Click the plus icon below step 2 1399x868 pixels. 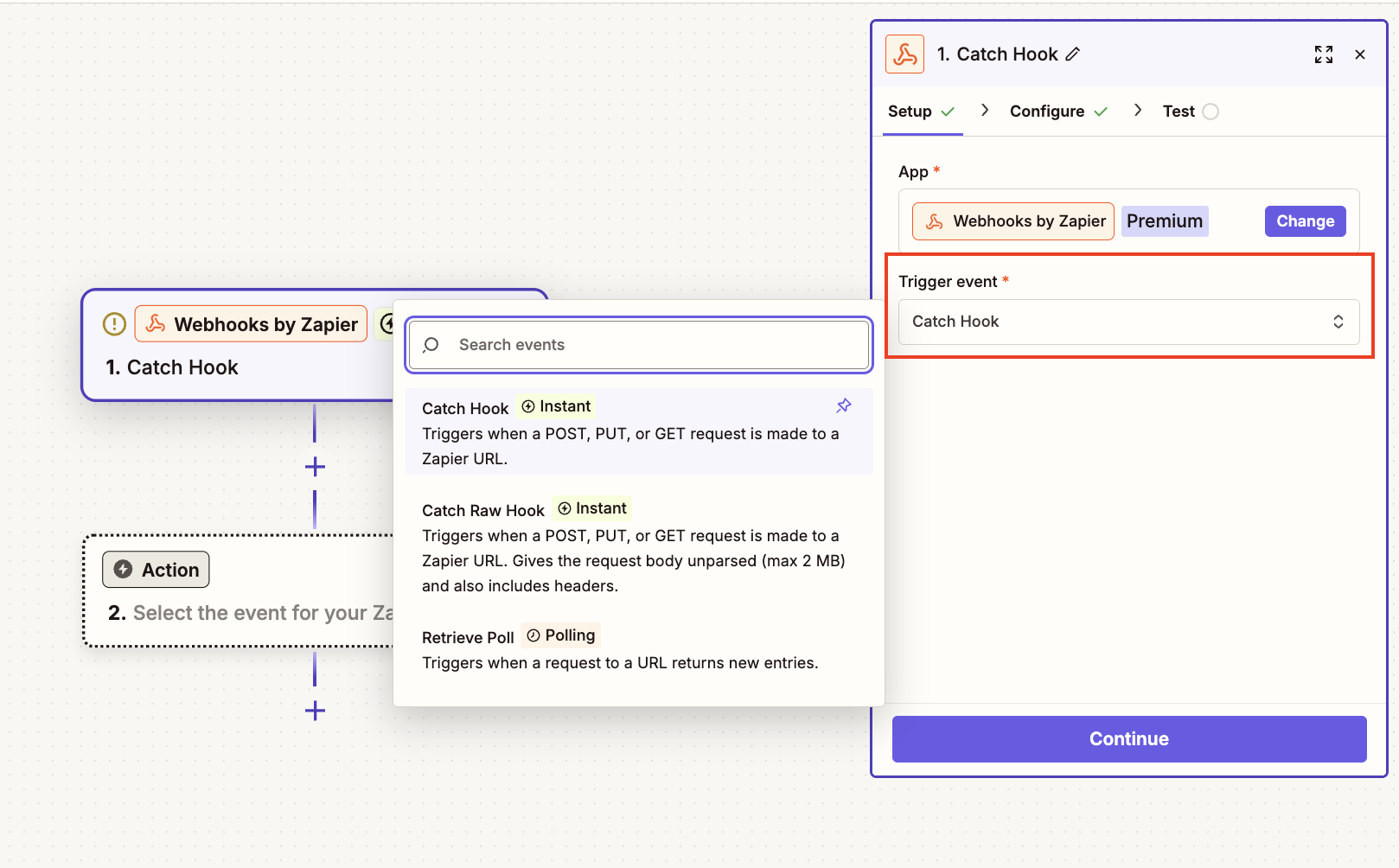point(315,712)
